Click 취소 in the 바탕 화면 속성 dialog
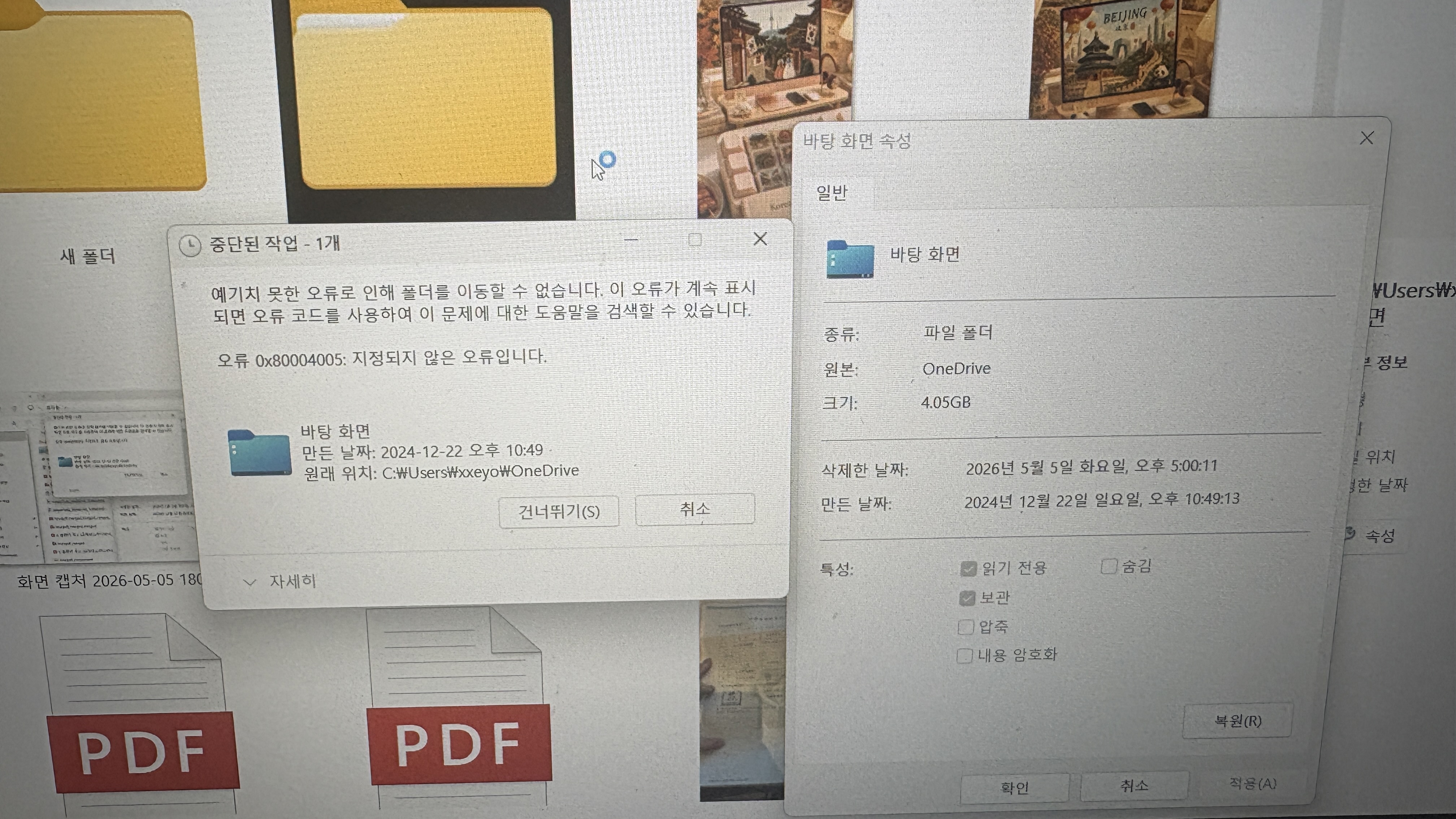Screen dimensions: 1456x819 coord(1134,786)
